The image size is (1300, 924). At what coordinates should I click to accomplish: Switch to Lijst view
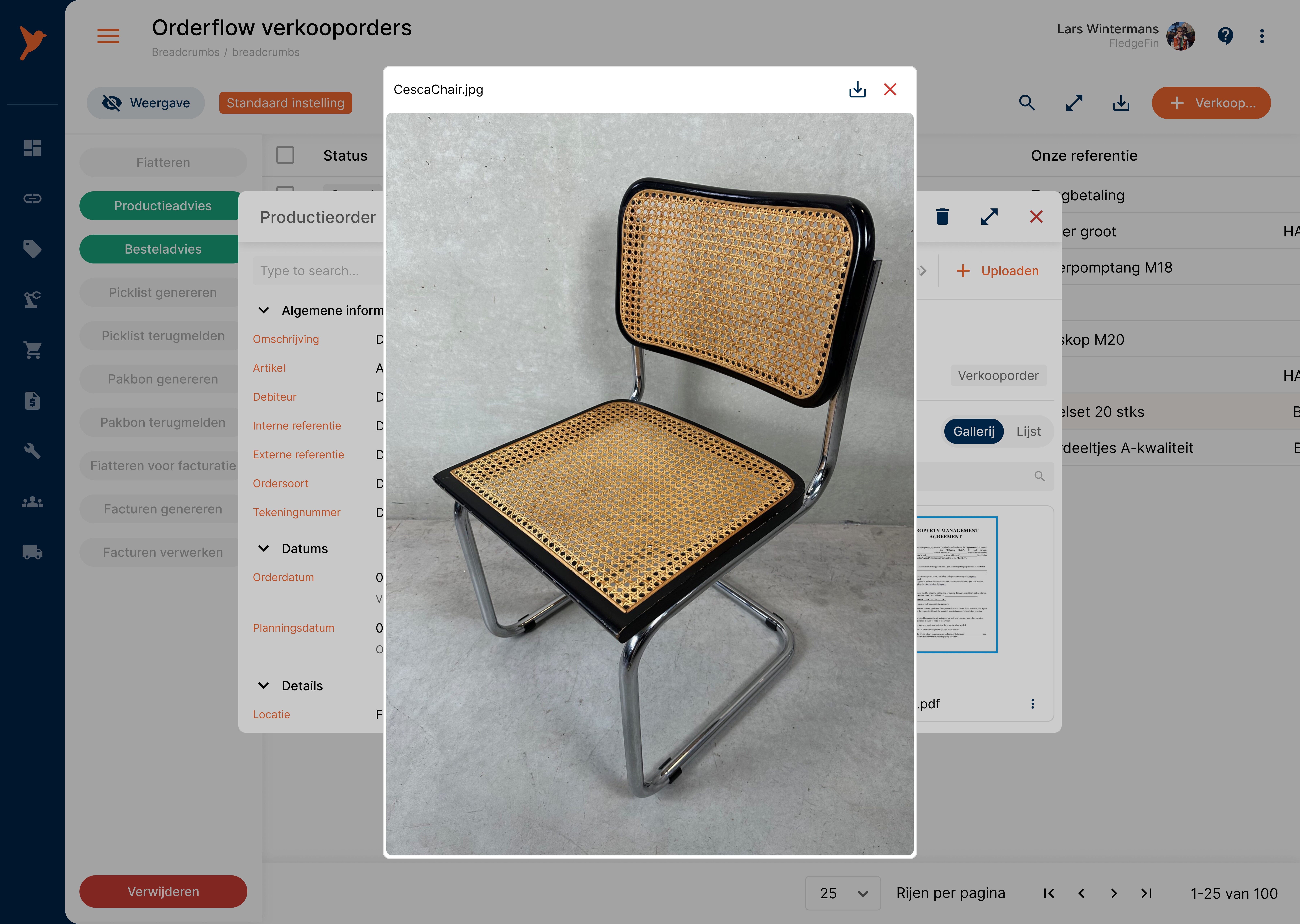click(x=1028, y=431)
